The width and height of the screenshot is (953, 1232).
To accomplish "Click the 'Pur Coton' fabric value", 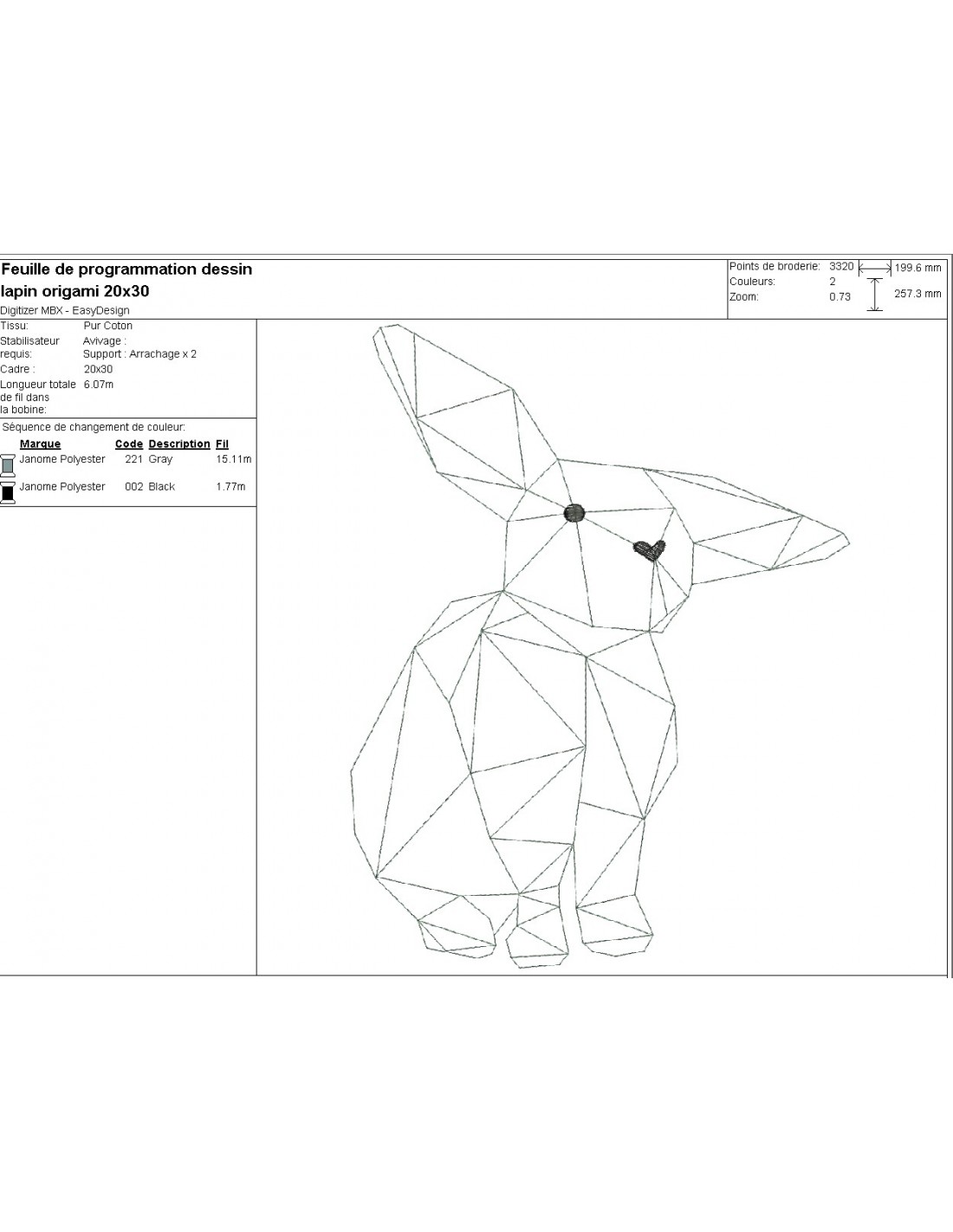I will pyautogui.click(x=108, y=326).
